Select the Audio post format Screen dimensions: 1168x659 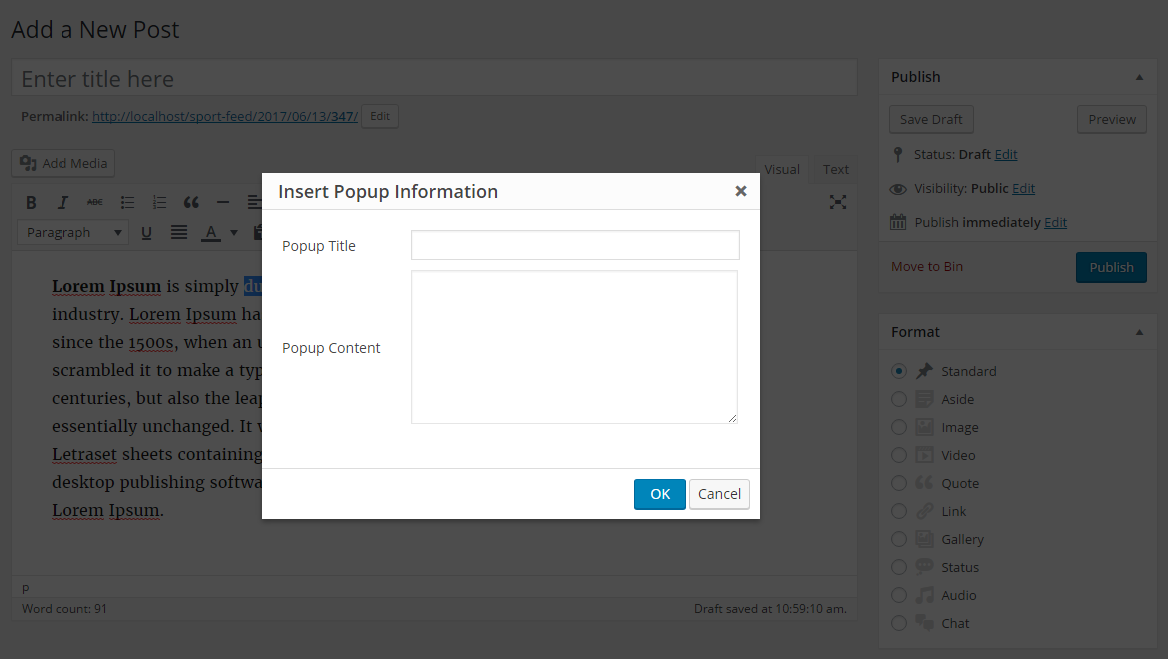coord(899,596)
